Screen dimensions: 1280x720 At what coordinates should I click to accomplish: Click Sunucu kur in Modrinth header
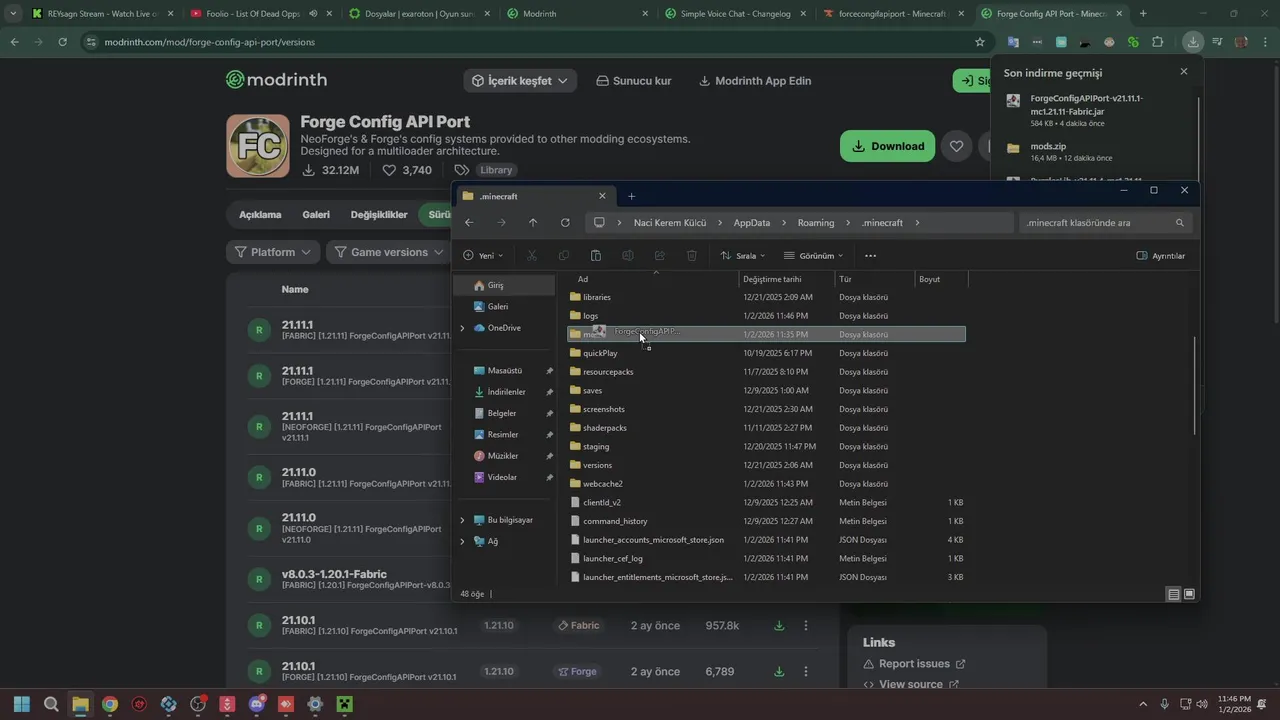coord(633,81)
